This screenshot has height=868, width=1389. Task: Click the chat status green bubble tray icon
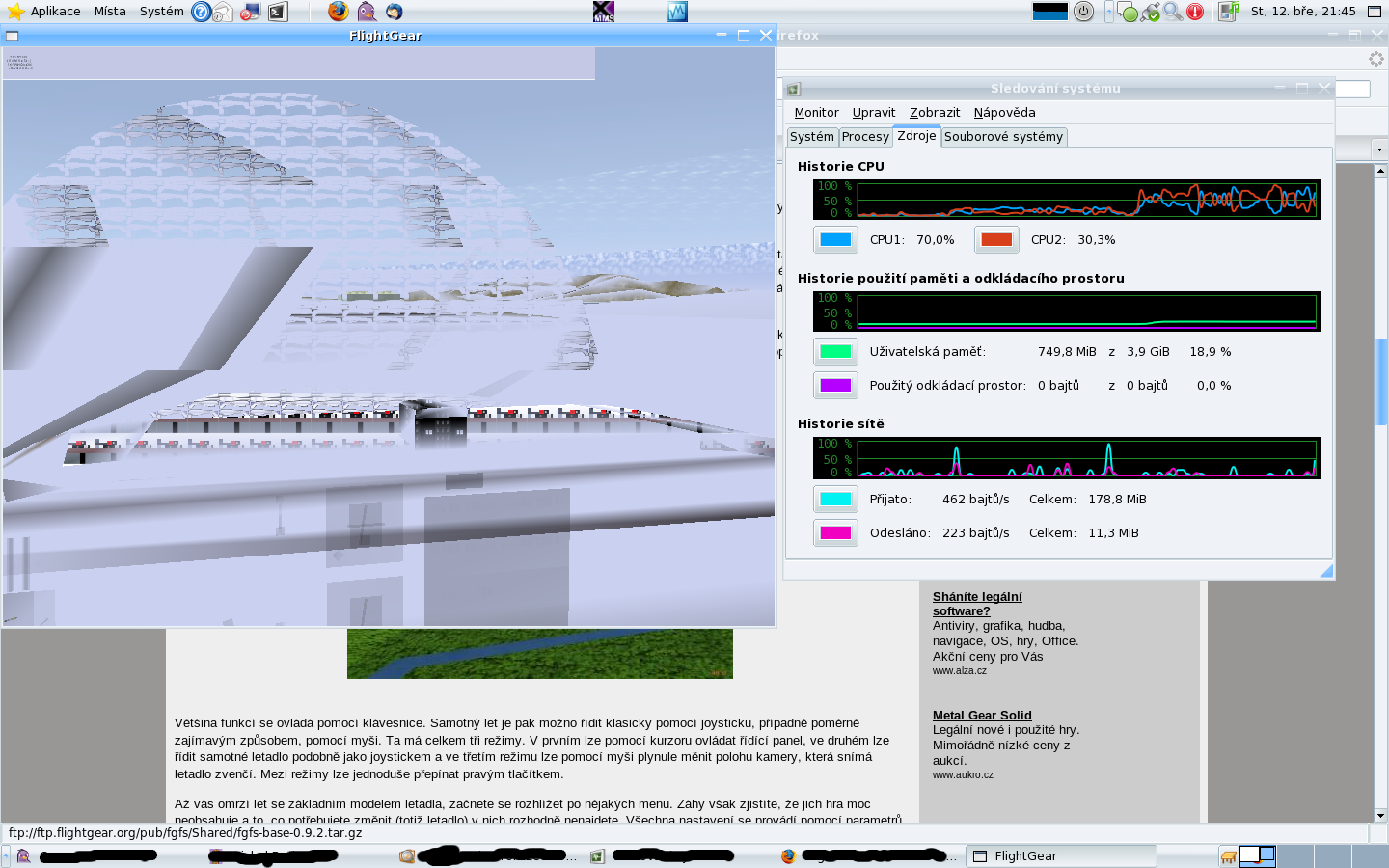[x=1128, y=12]
